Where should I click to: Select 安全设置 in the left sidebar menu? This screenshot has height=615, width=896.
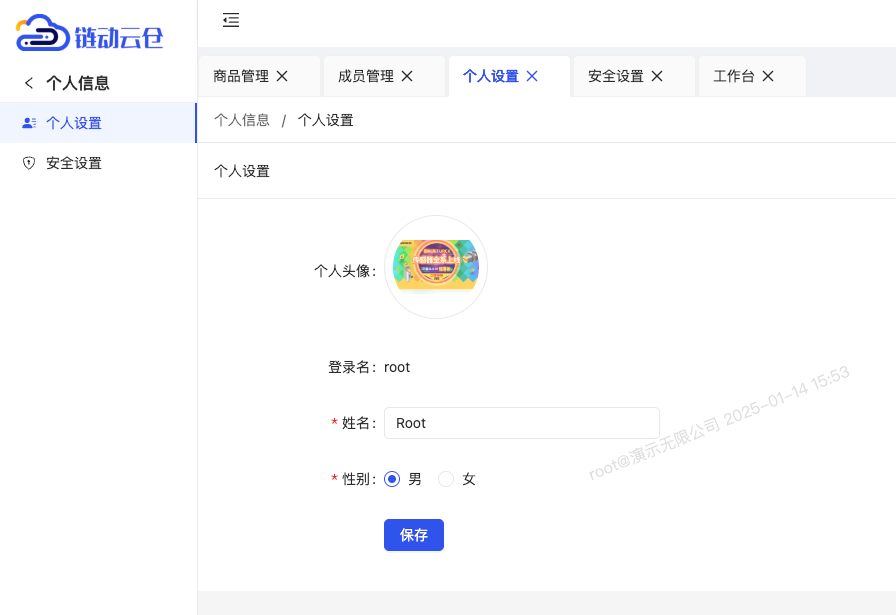pos(75,163)
